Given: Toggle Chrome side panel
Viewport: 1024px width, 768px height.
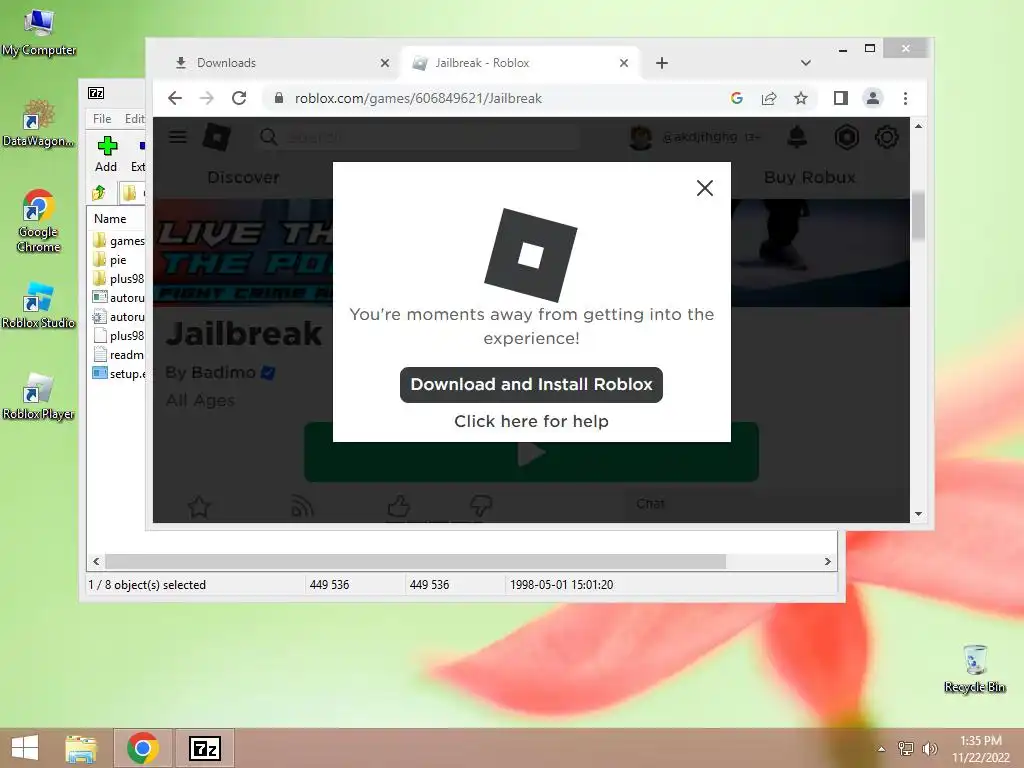Looking at the screenshot, I should [x=840, y=98].
